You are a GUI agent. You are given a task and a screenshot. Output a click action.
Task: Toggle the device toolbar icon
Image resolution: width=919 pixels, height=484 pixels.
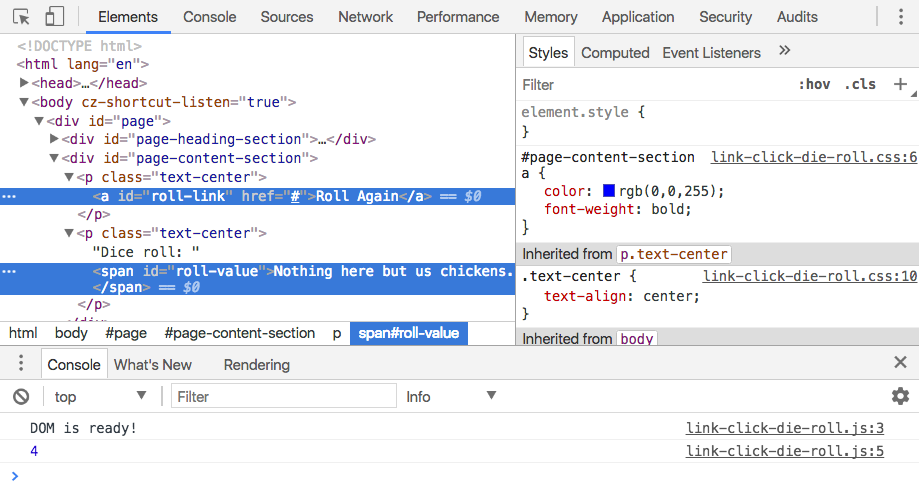(x=55, y=17)
